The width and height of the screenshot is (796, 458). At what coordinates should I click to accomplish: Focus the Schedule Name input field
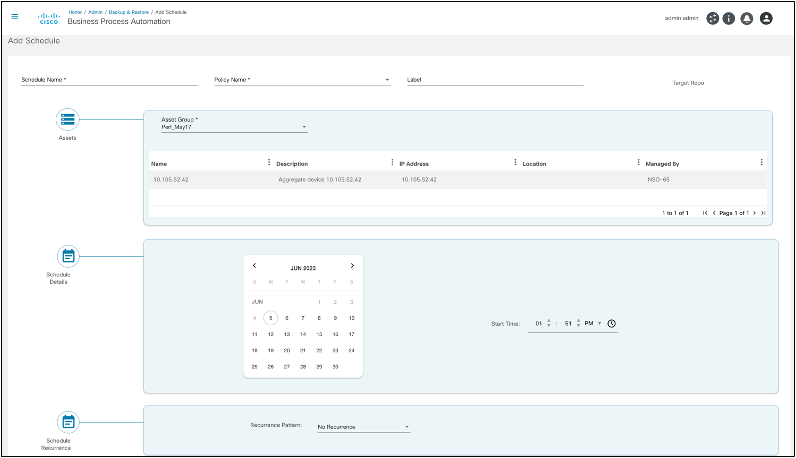pyautogui.click(x=109, y=80)
